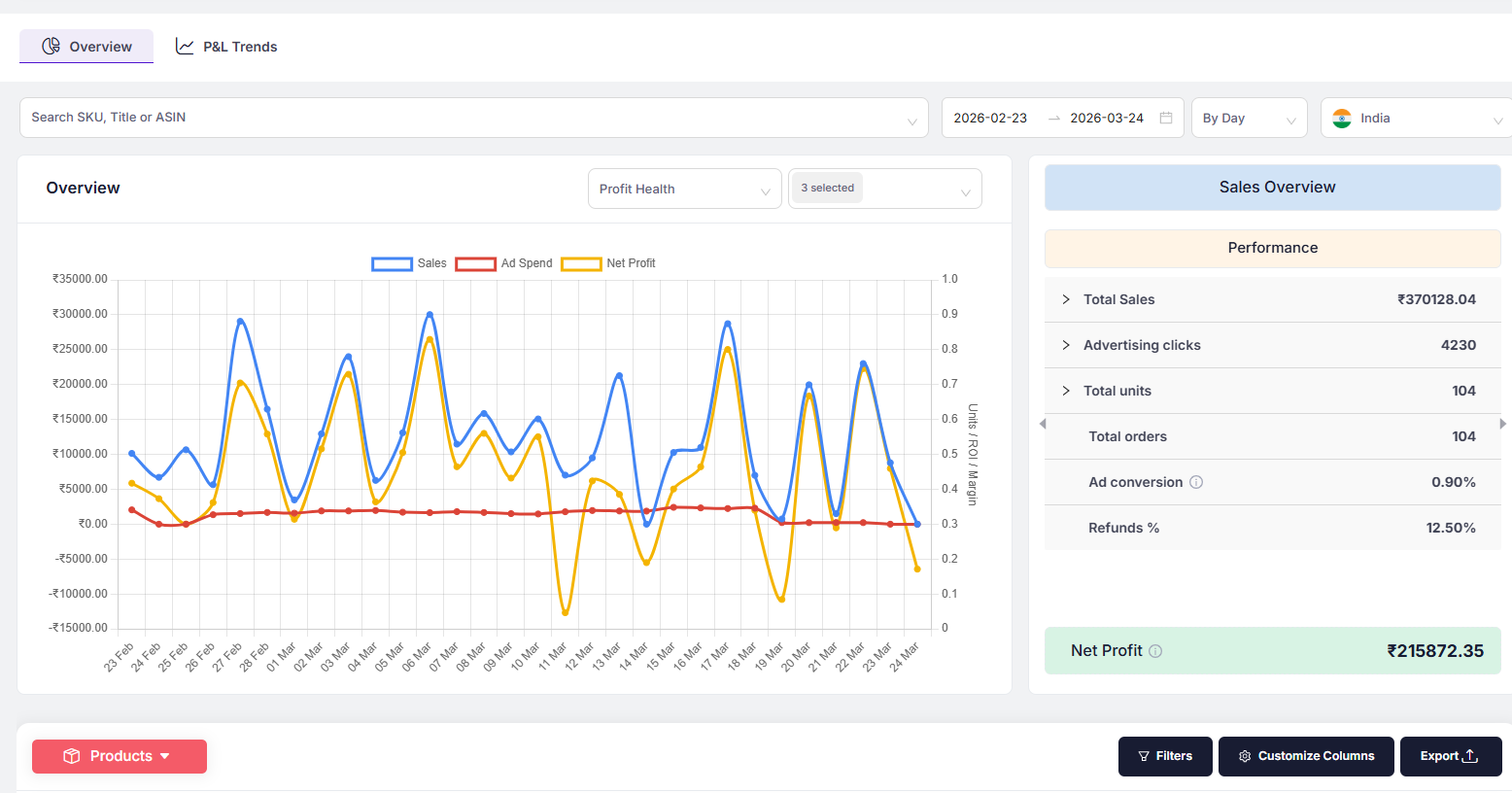This screenshot has height=793, width=1512.
Task: Click the line chart icon beside P&L Trends
Action: 185,46
